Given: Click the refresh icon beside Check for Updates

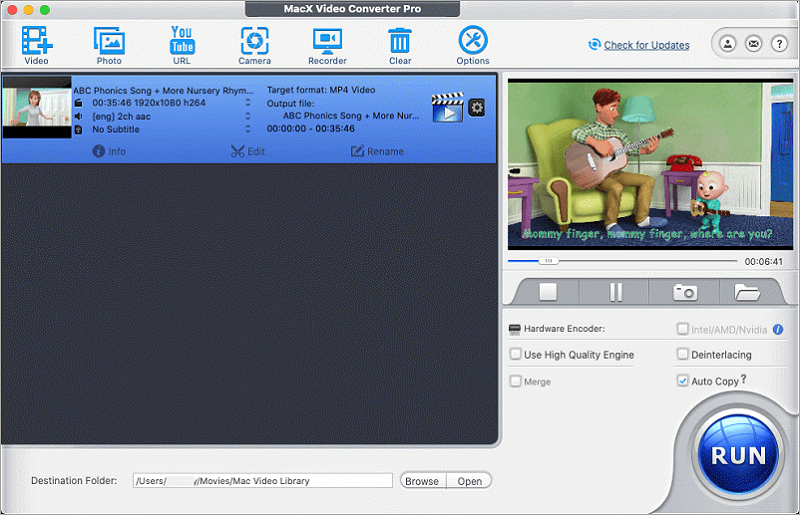Looking at the screenshot, I should (594, 45).
